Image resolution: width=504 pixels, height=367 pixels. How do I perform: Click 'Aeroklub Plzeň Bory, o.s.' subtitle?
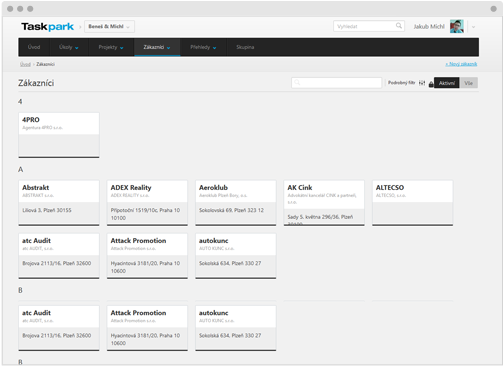(x=223, y=195)
